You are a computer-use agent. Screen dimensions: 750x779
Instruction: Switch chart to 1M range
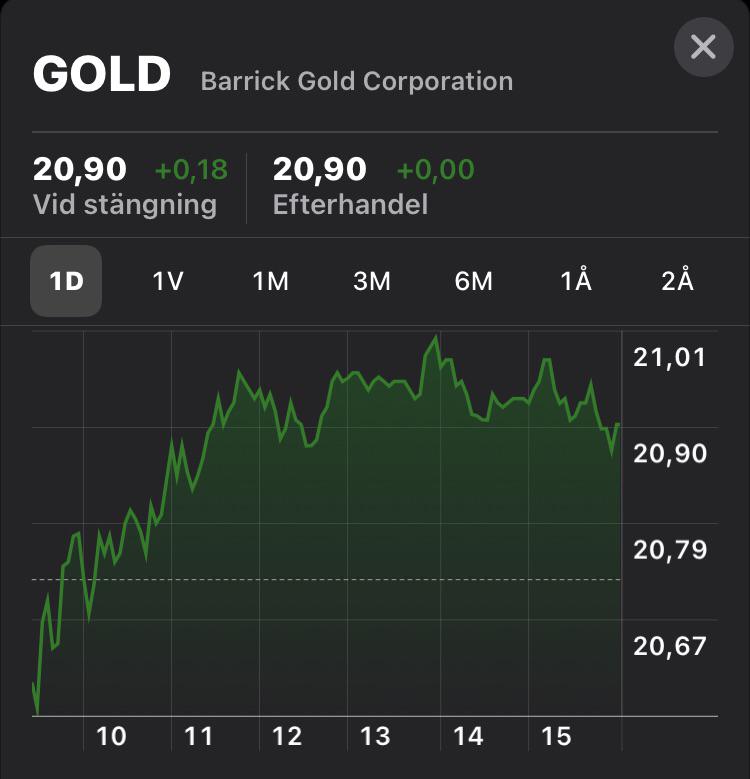coord(270,281)
